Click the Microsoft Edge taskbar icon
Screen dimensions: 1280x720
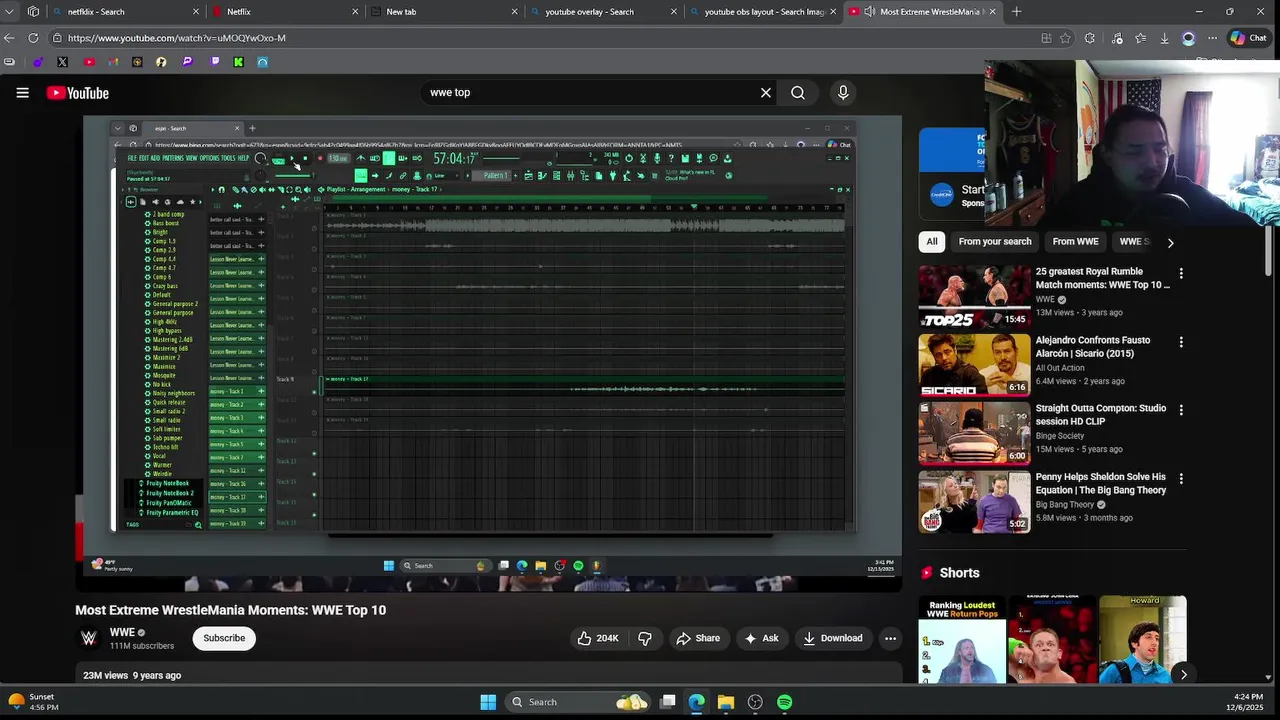point(697,702)
